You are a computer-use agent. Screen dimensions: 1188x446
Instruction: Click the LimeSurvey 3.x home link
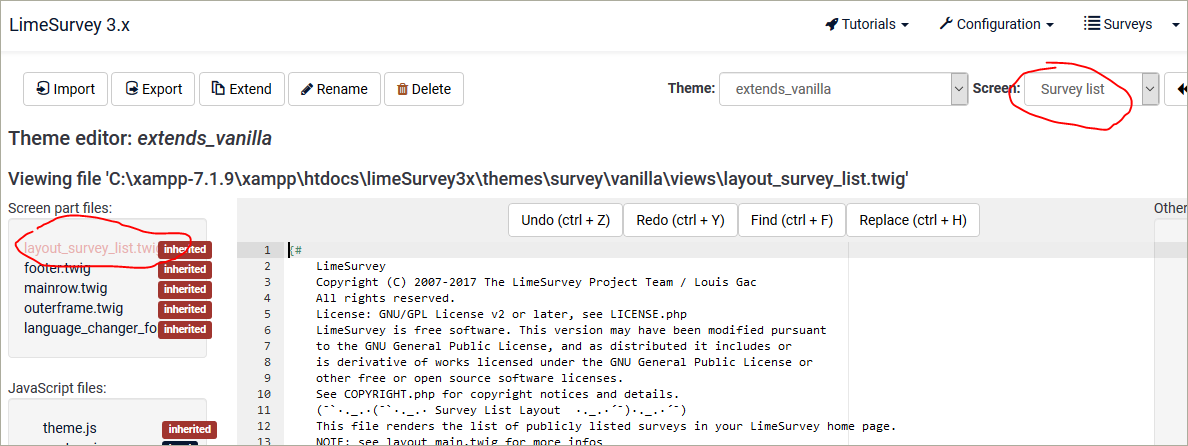(x=69, y=25)
